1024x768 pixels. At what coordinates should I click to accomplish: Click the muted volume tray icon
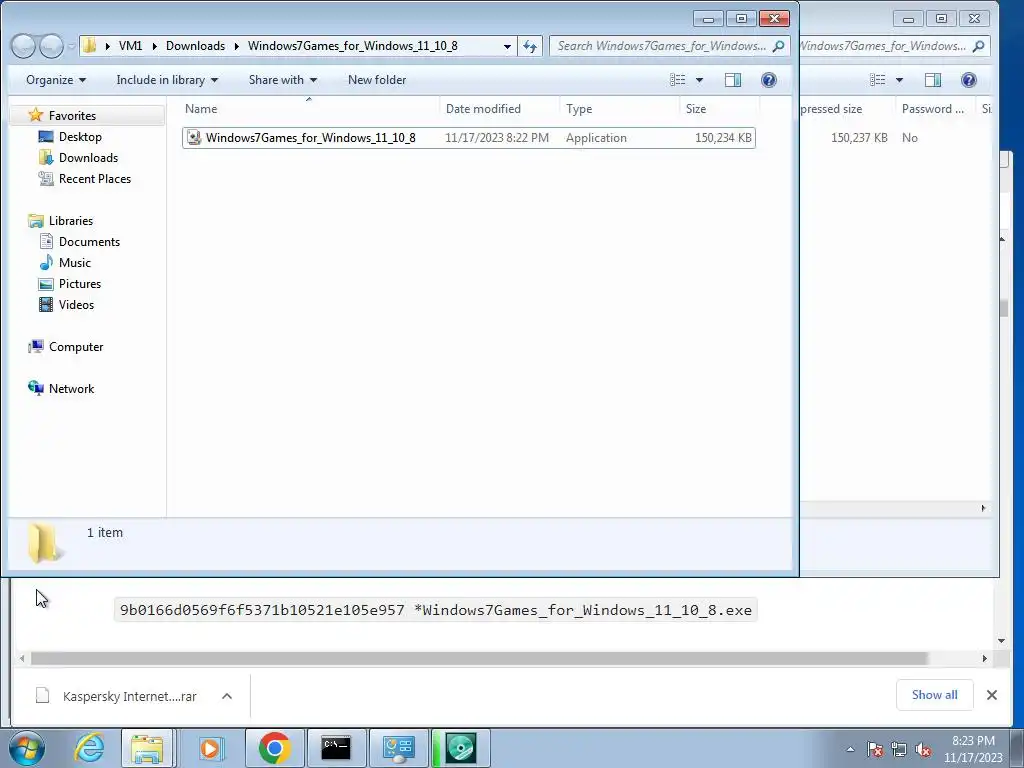coord(923,749)
